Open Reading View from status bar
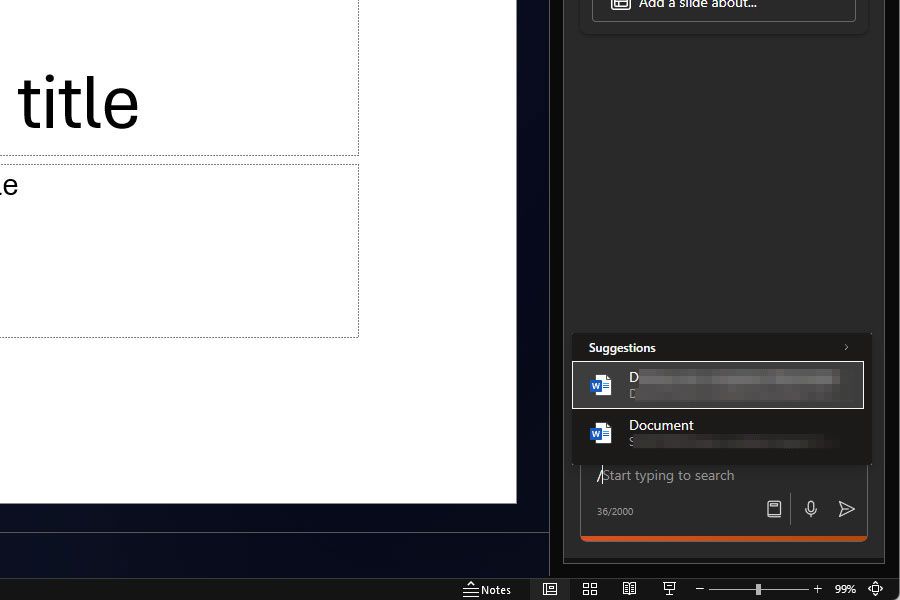The width and height of the screenshot is (900, 600). [x=629, y=589]
